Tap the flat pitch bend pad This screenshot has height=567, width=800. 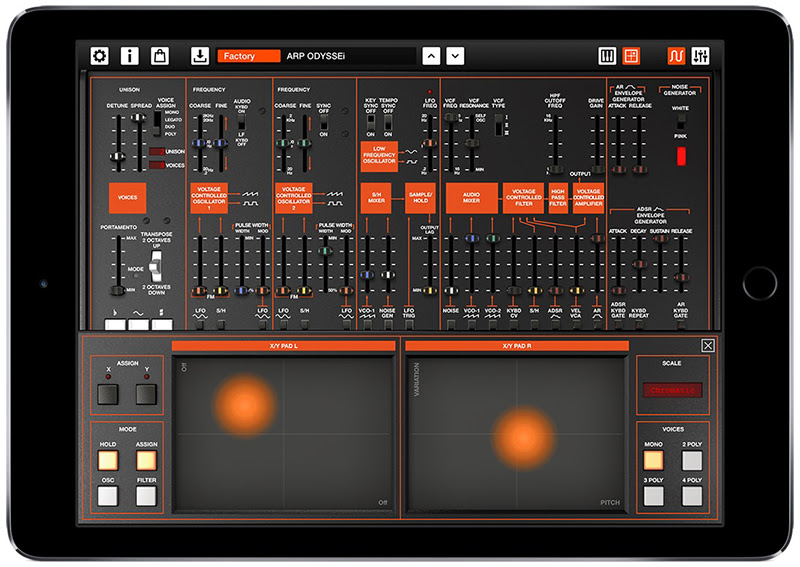click(x=115, y=324)
